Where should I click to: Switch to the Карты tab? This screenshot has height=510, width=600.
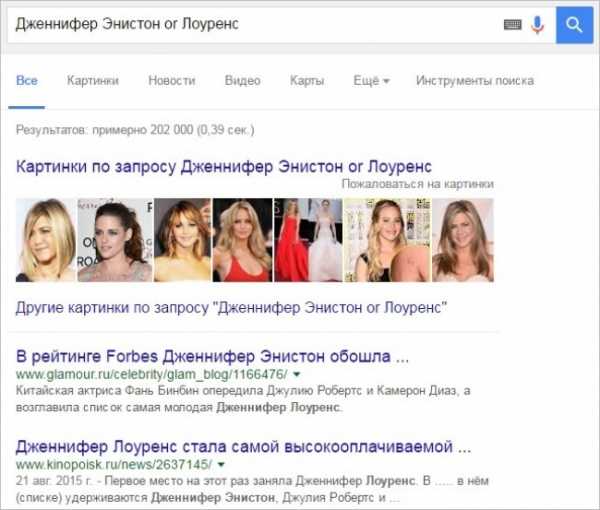pos(307,81)
